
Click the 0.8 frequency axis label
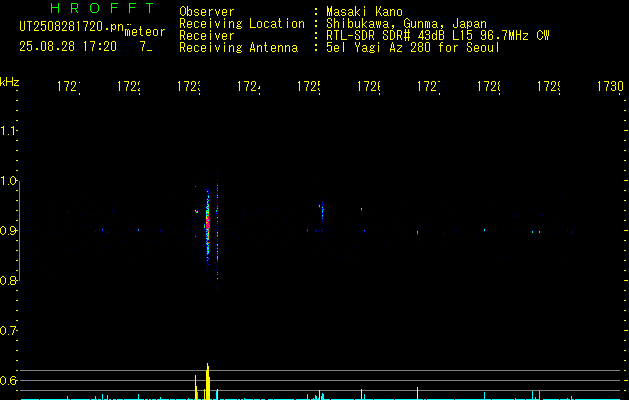(x=8, y=280)
